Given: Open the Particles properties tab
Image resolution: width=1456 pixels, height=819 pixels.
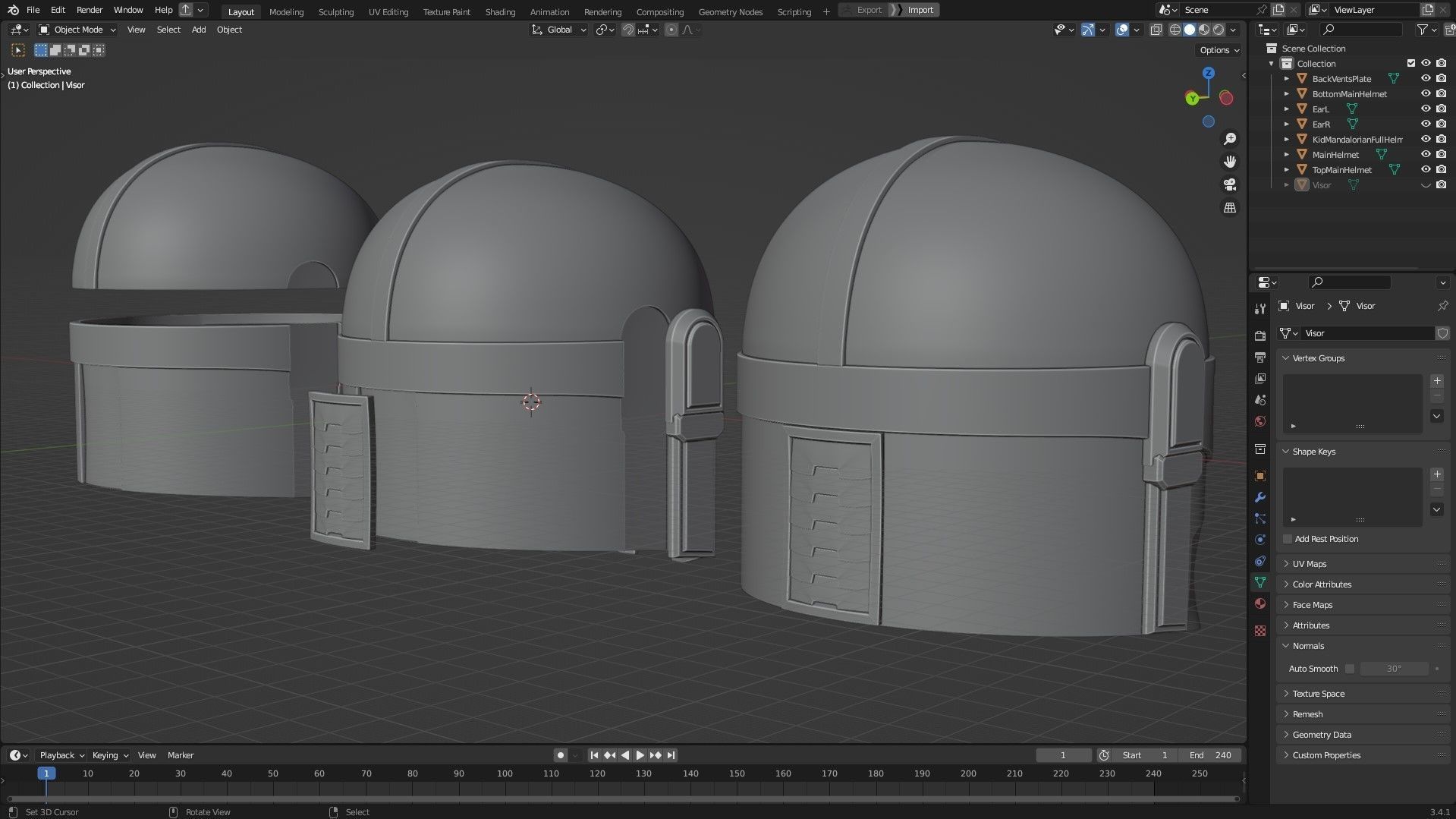Looking at the screenshot, I should [1260, 518].
